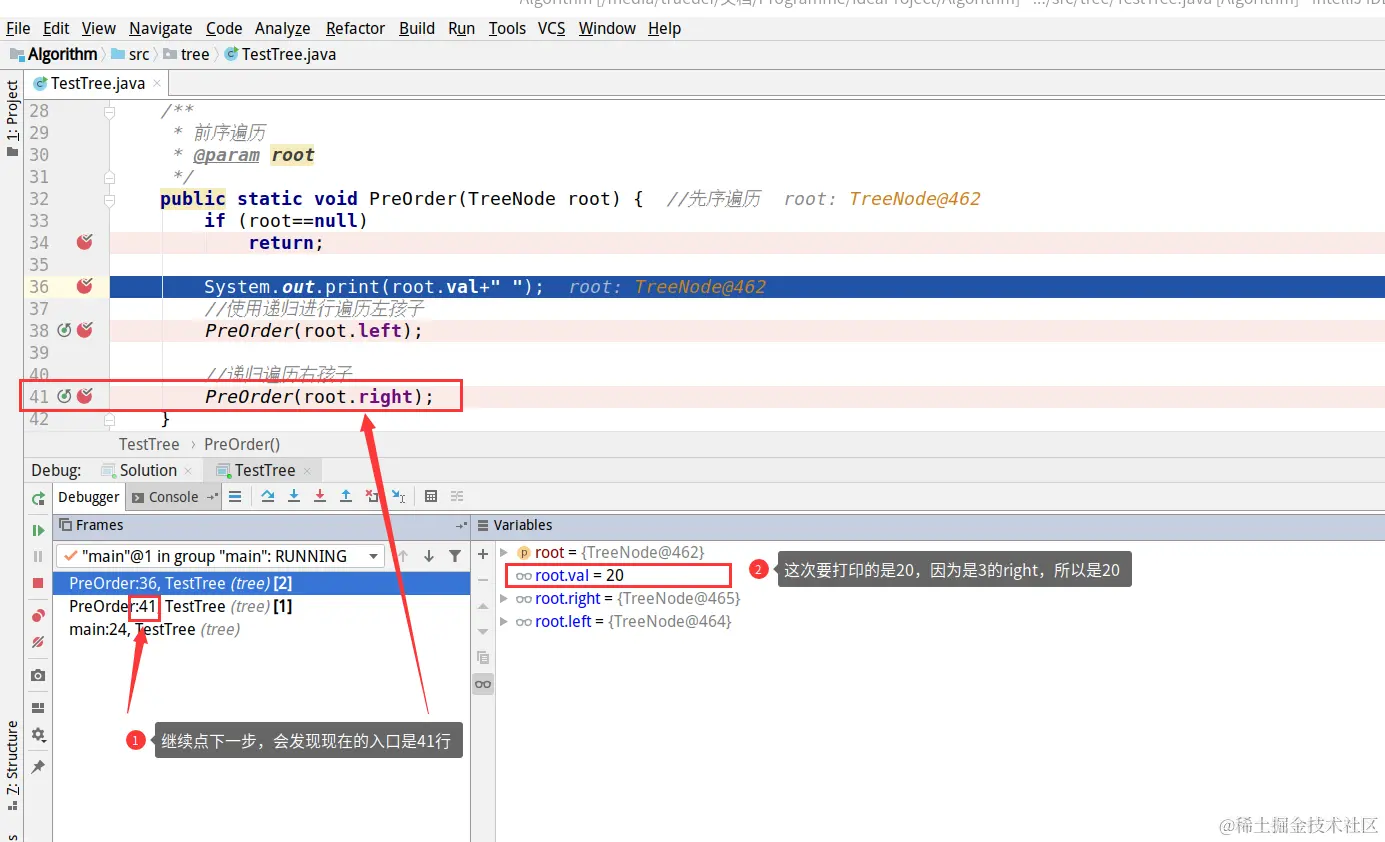The width and height of the screenshot is (1385, 842).
Task: Expand root.left = {TreeNode@464} node
Action: click(504, 621)
